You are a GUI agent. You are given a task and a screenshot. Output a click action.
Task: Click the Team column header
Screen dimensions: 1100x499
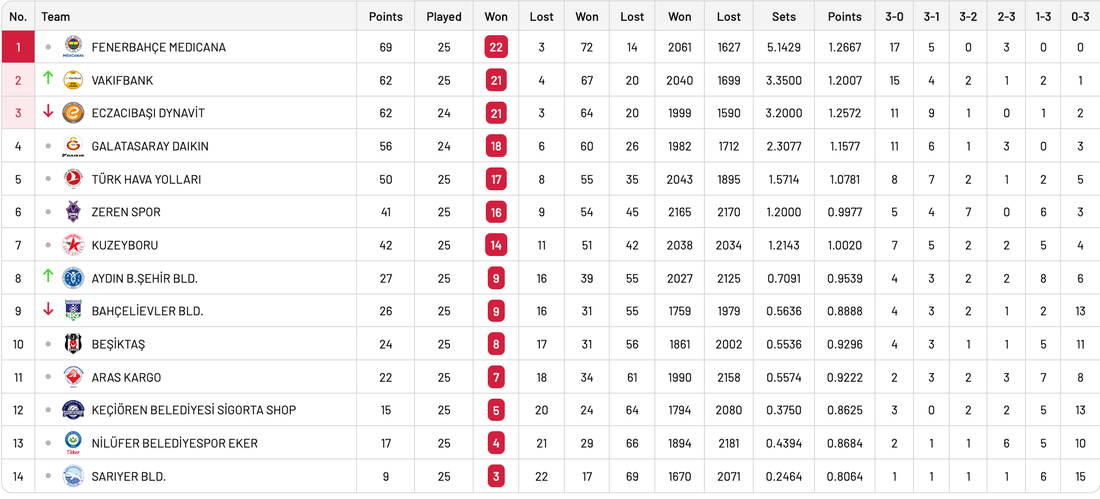[x=56, y=16]
